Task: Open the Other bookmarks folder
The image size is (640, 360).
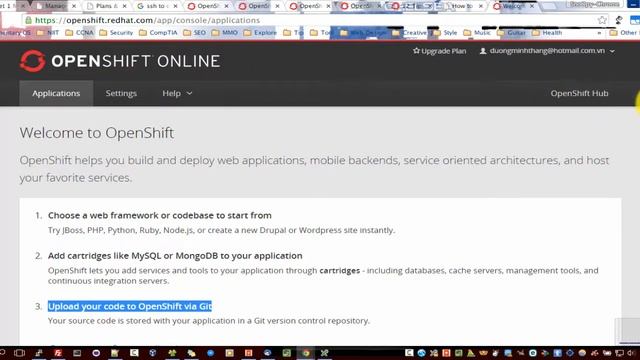Action: (623, 33)
